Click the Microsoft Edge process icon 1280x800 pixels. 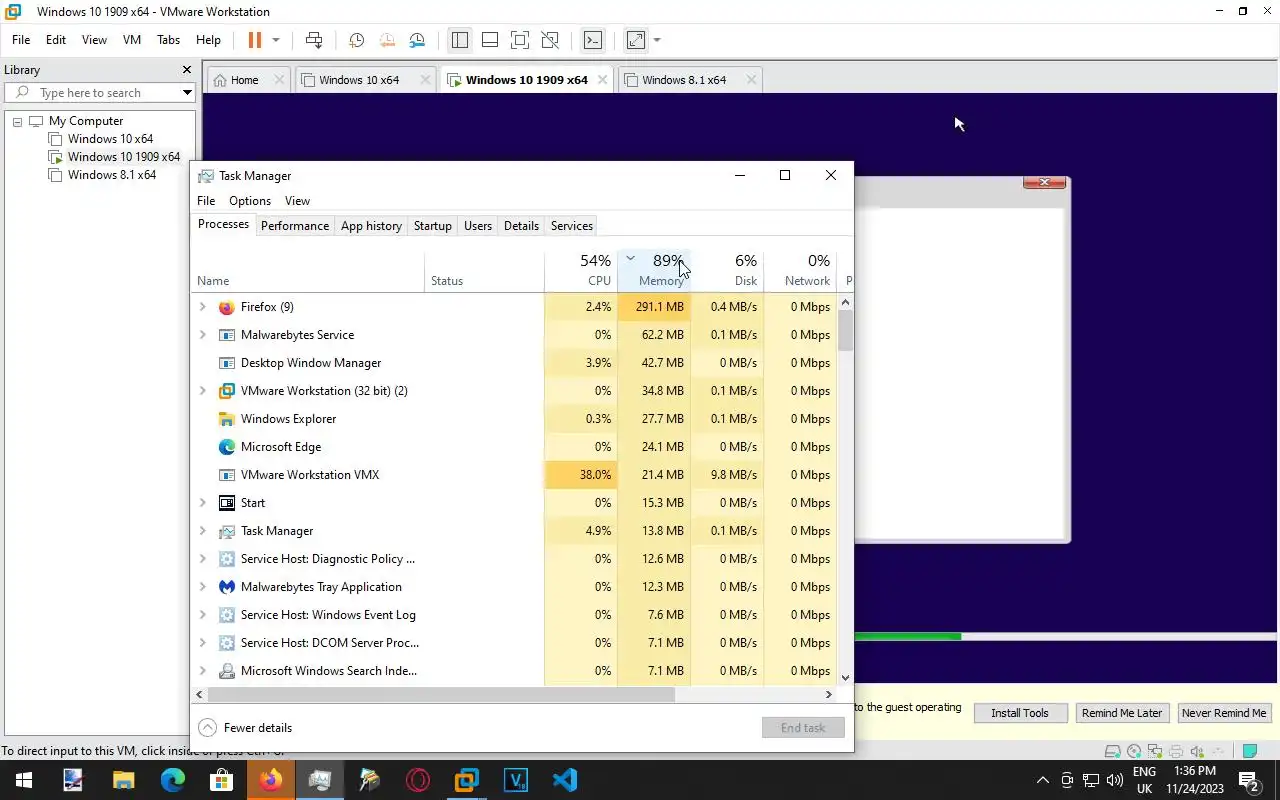(227, 447)
